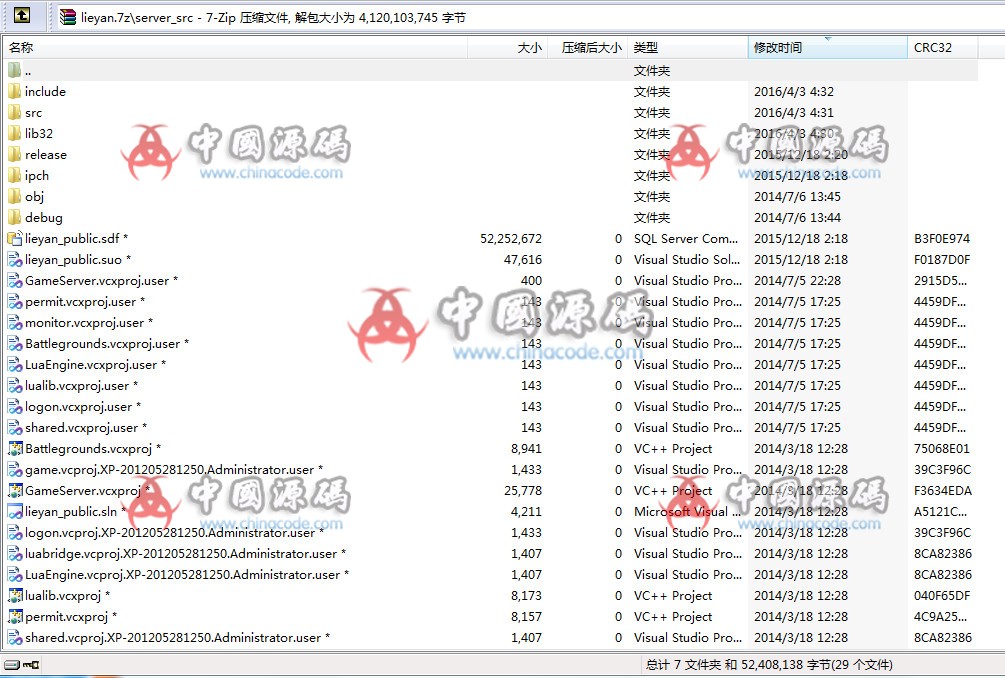The width and height of the screenshot is (1005, 678).
Task: Click the lieyan_public.sln solution icon
Action: pyautogui.click(x=14, y=512)
